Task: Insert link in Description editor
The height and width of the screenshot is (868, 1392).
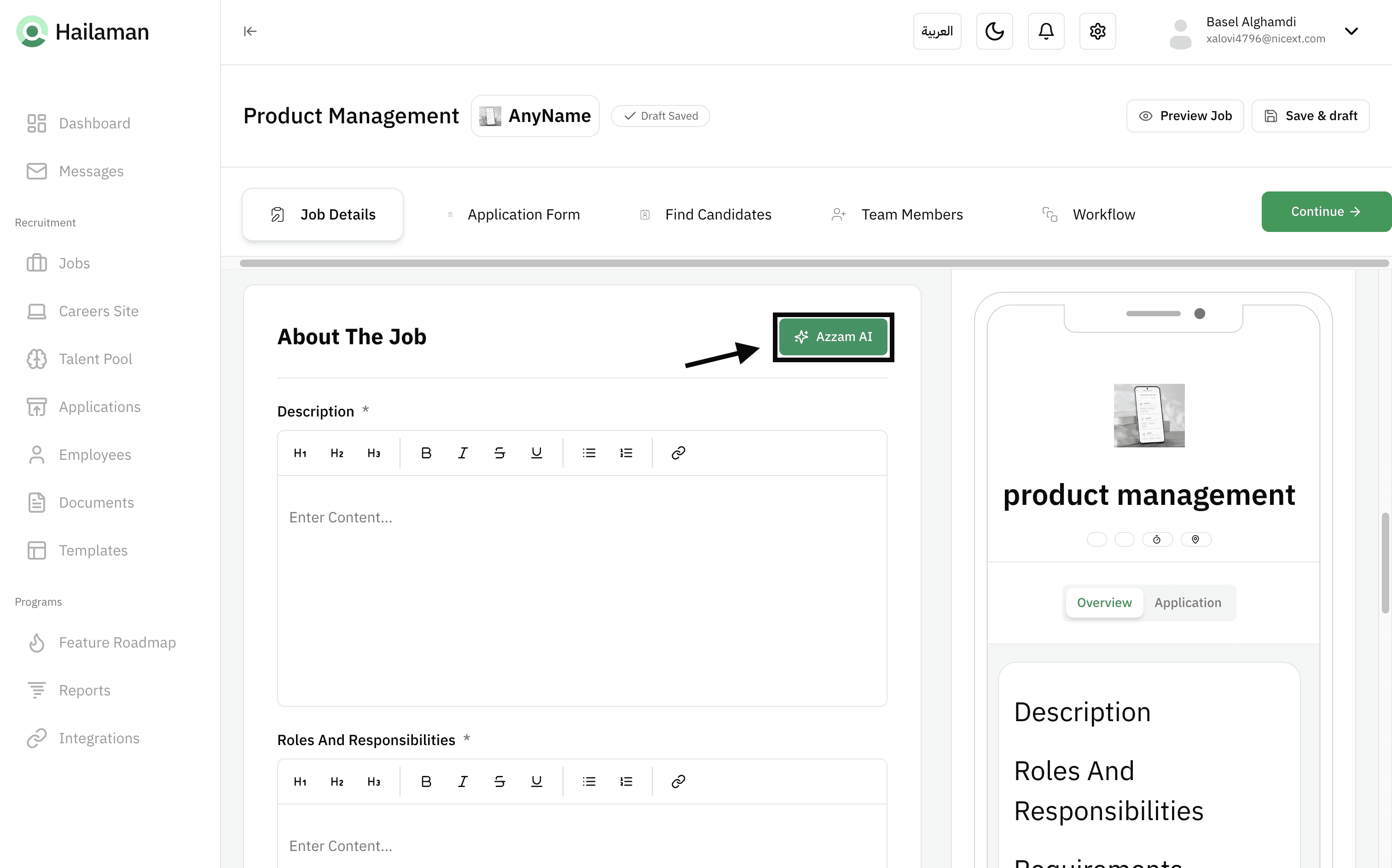Action: click(x=678, y=453)
